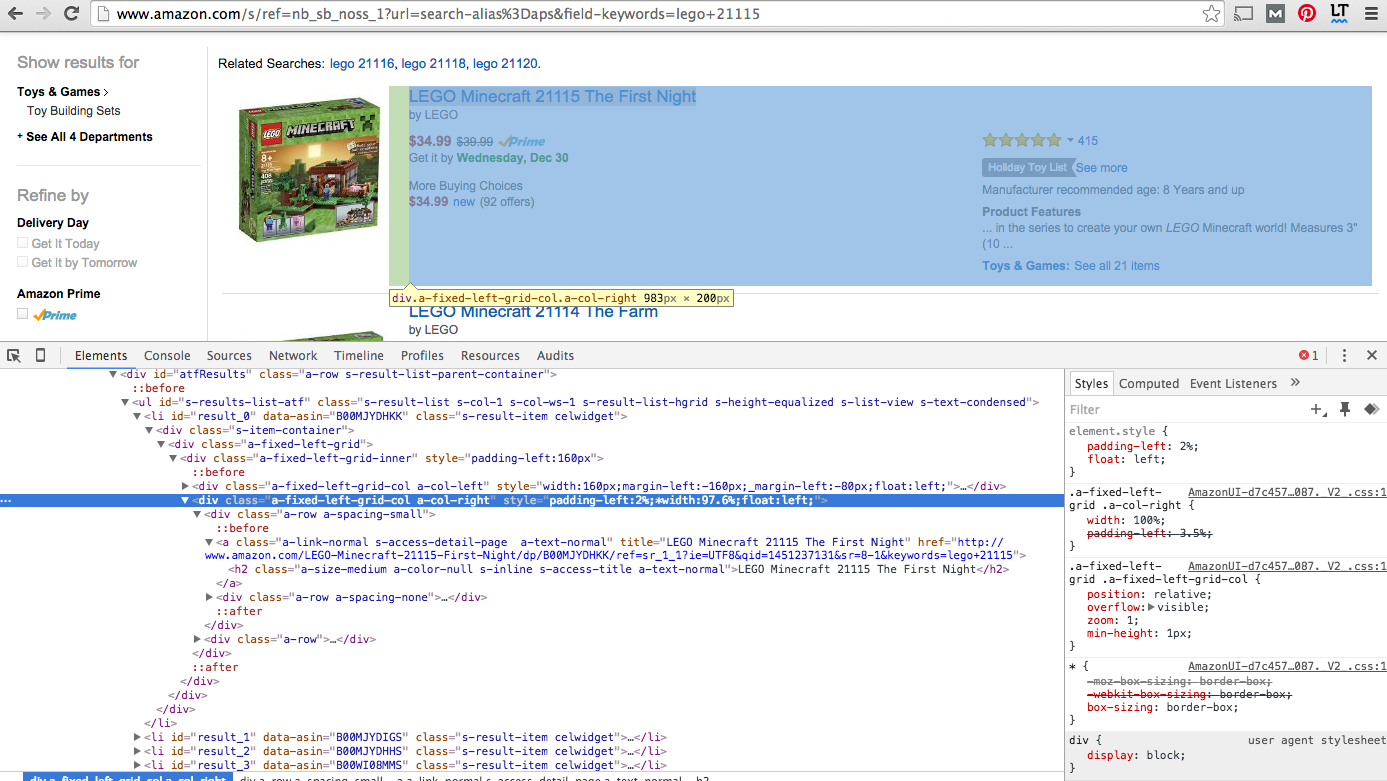
Task: Open rating dropdown arrow beside 415
Action: tap(1070, 141)
